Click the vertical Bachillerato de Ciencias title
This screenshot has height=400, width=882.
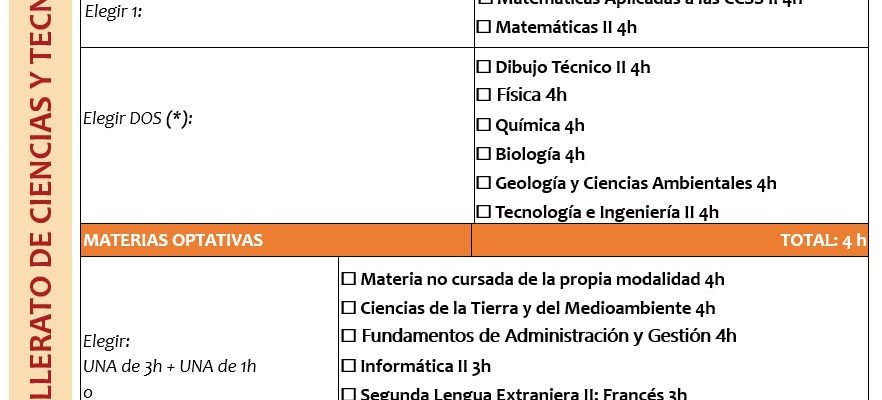[39, 200]
